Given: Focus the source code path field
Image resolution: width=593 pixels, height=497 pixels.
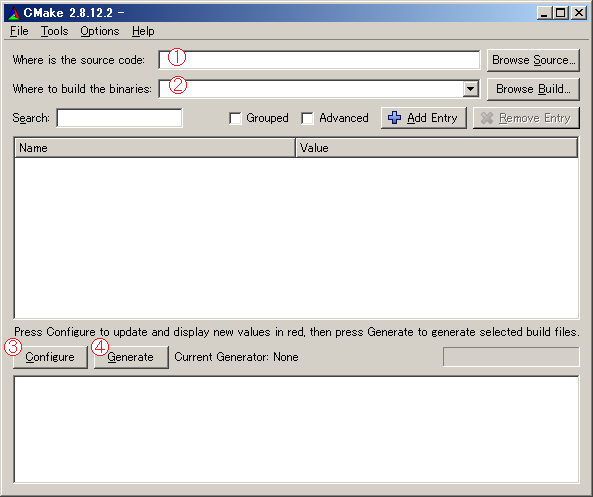Looking at the screenshot, I should coord(319,60).
